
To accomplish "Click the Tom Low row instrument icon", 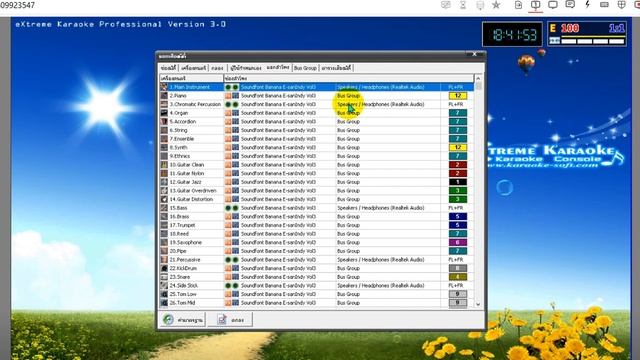I will (164, 294).
